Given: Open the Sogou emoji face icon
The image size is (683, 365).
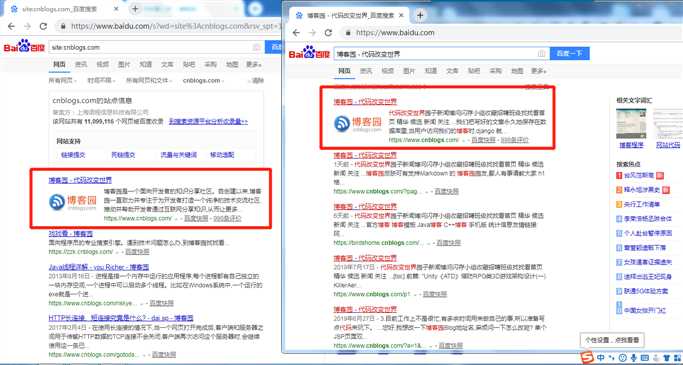Looking at the screenshot, I should click(623, 358).
